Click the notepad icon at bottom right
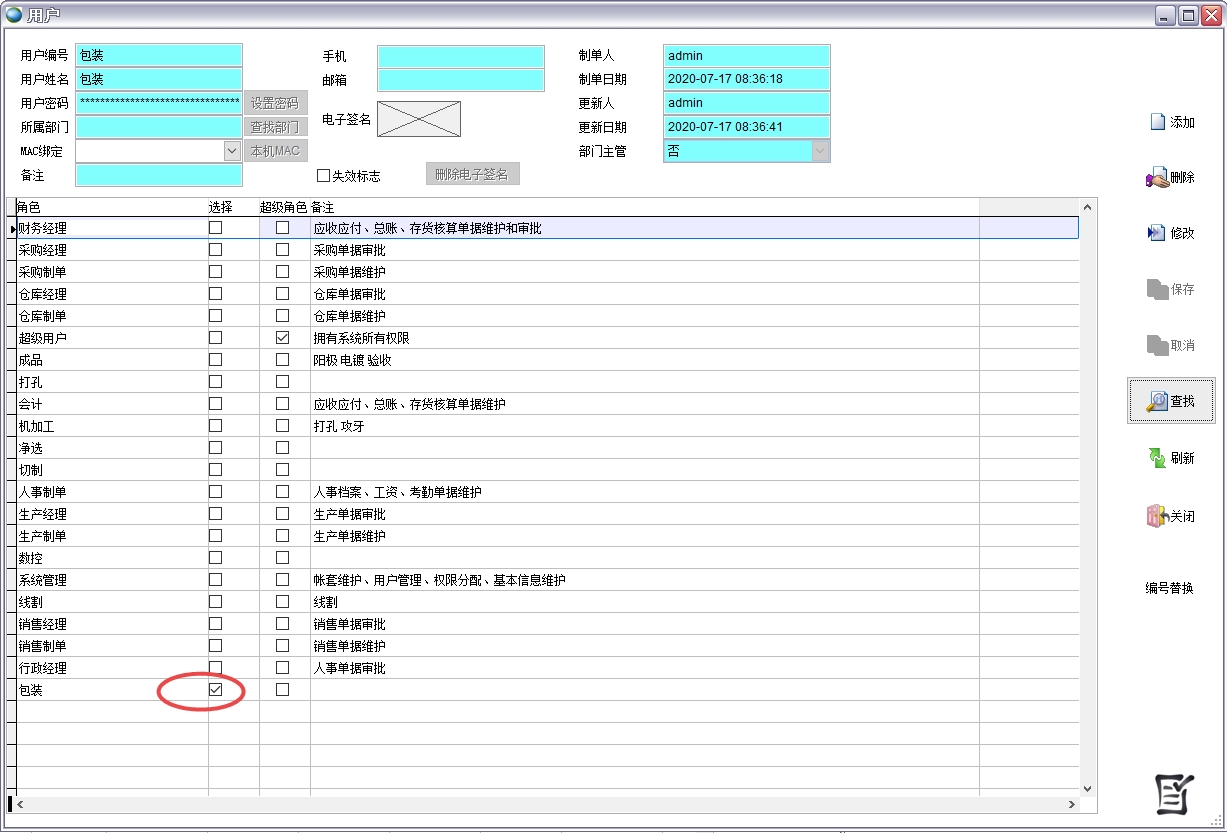1227x833 pixels. click(1174, 792)
